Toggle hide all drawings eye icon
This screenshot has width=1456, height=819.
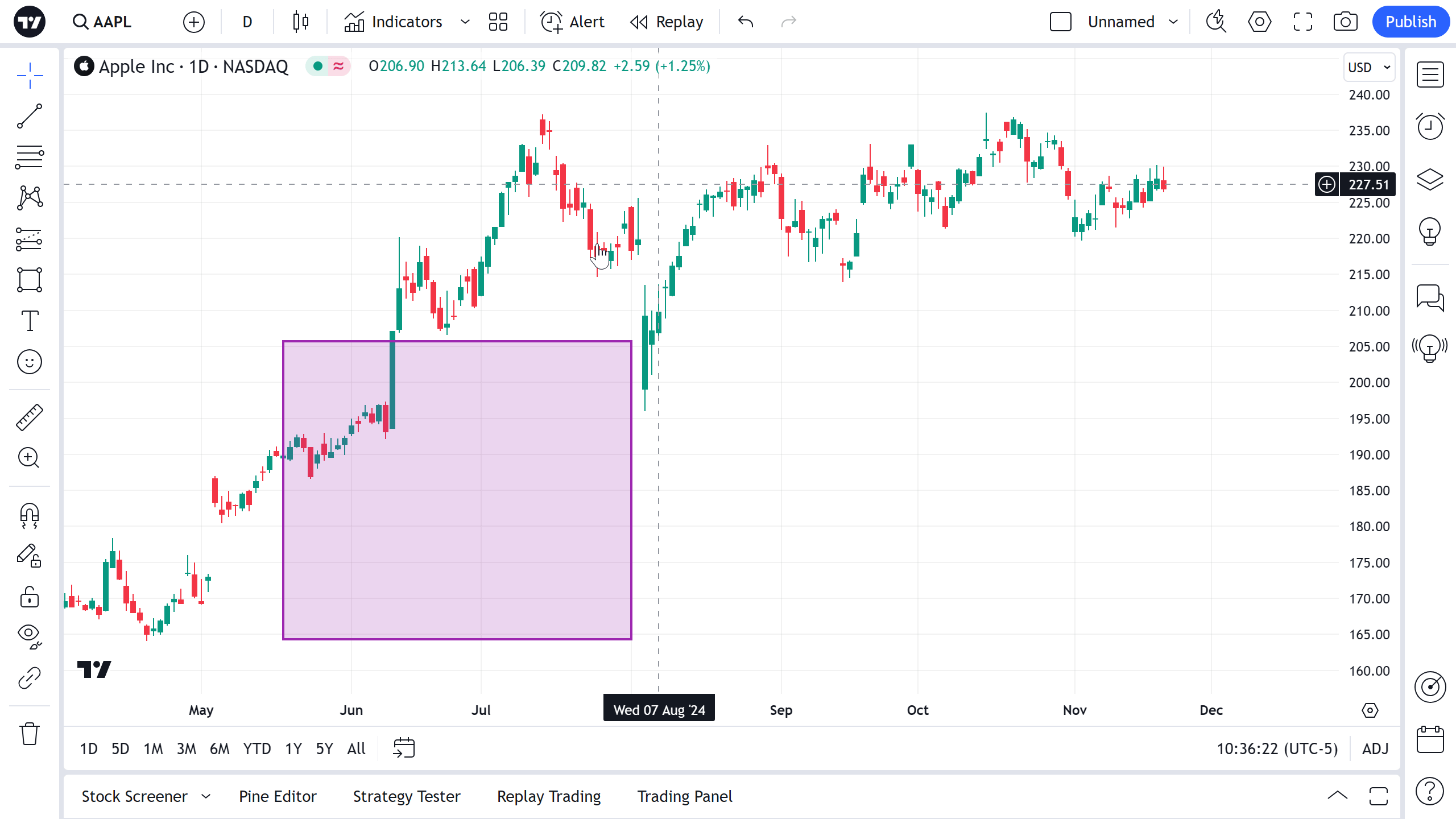coord(30,636)
